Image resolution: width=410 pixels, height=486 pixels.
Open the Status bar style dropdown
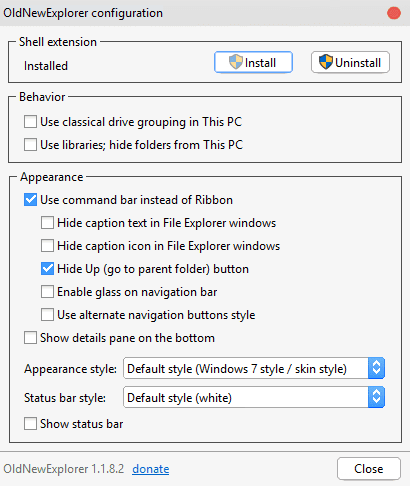254,397
